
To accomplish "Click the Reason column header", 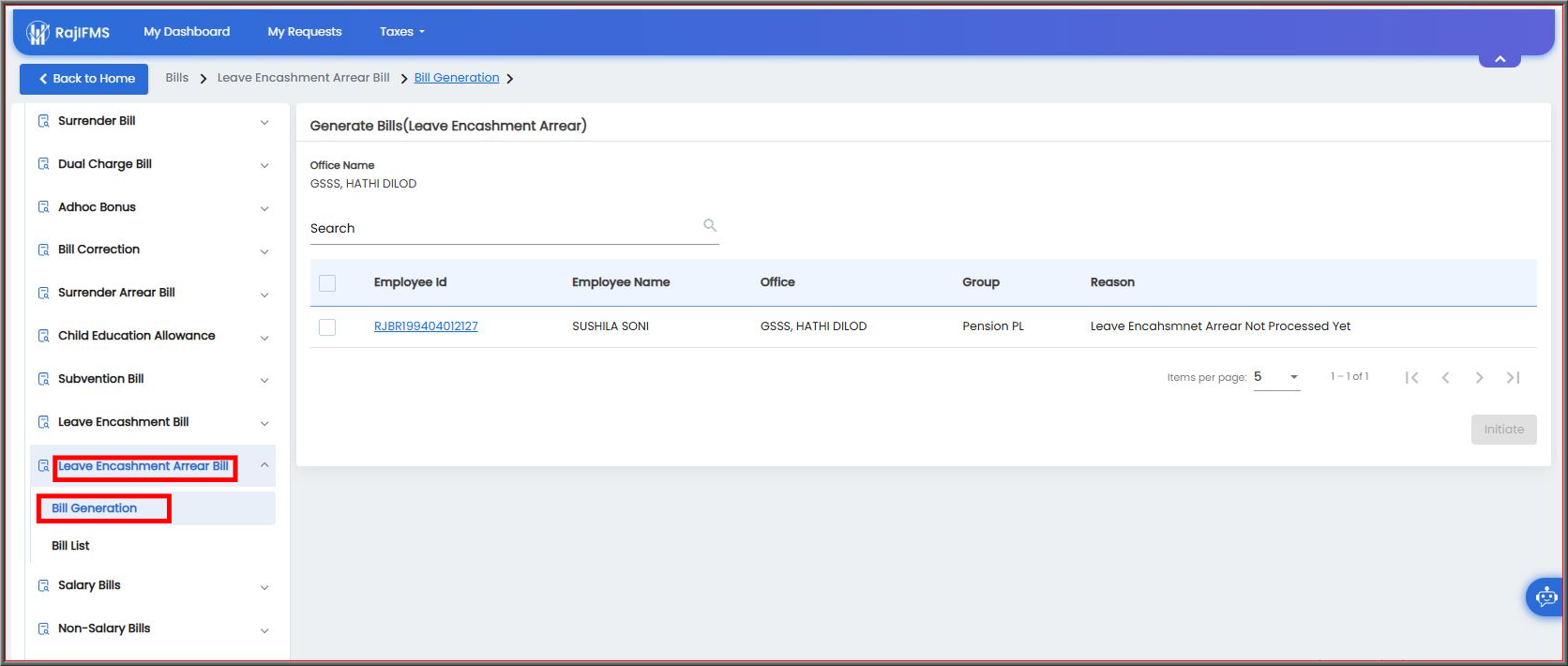I will (x=1112, y=282).
